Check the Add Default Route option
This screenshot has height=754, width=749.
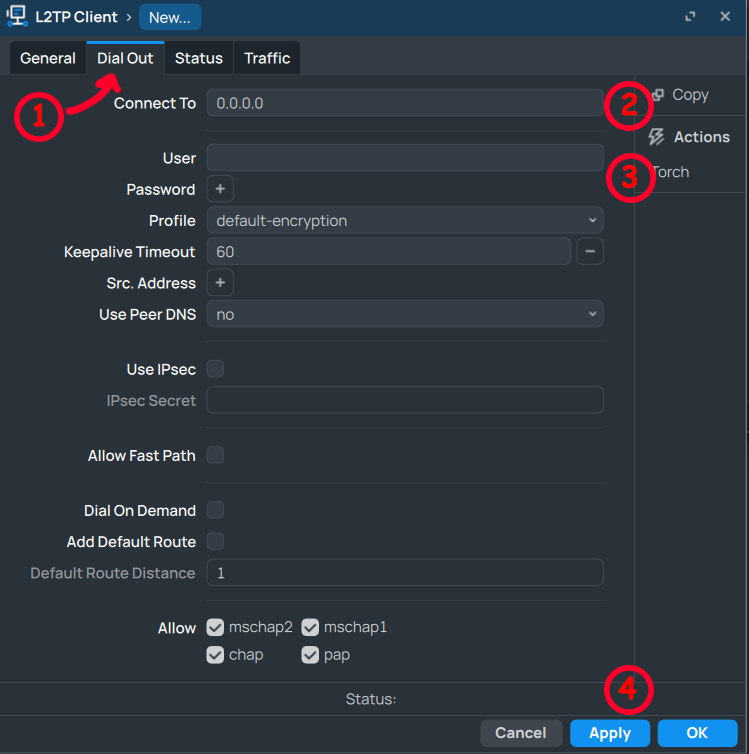215,542
